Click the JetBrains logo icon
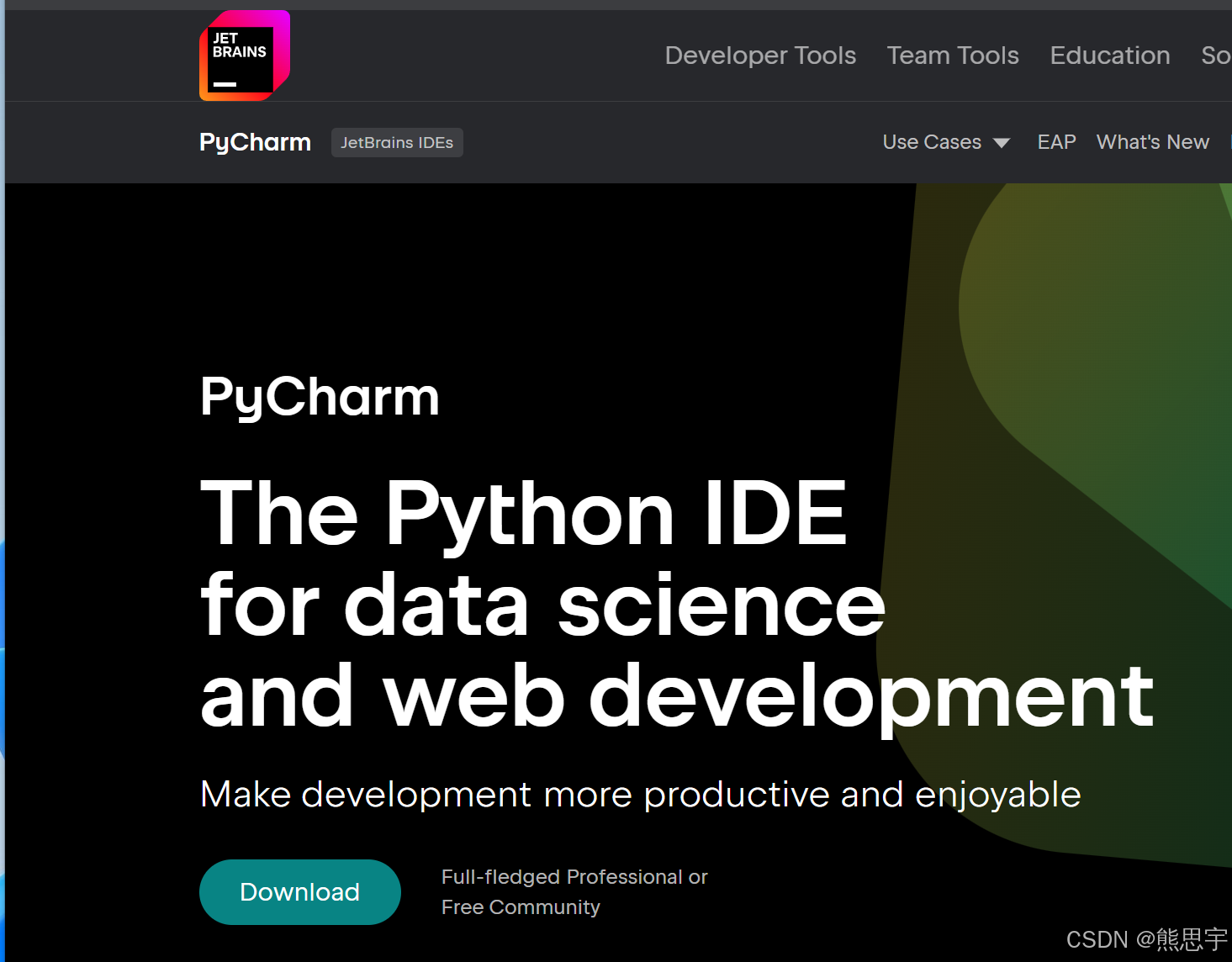This screenshot has width=1232, height=962. click(x=245, y=55)
